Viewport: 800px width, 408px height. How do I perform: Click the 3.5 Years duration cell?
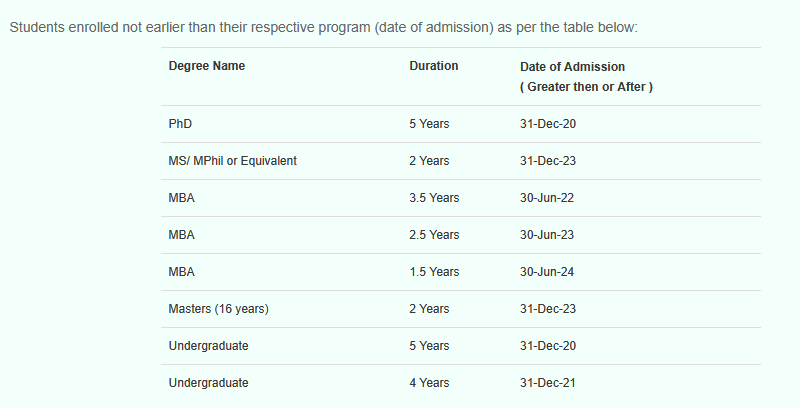[434, 198]
